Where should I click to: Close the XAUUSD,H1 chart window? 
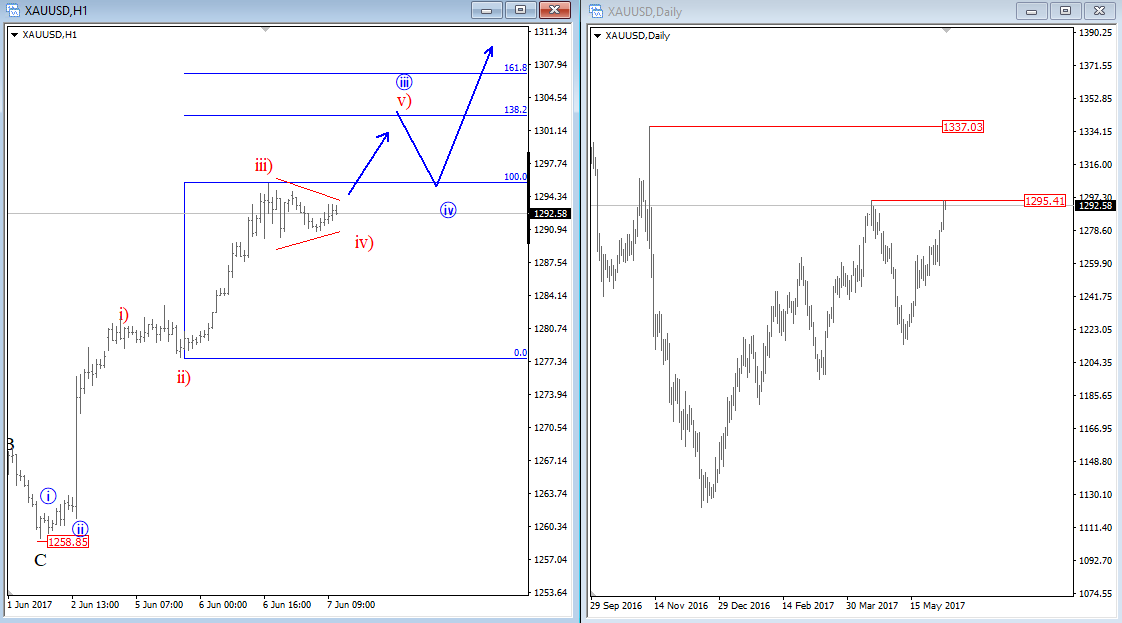point(555,10)
